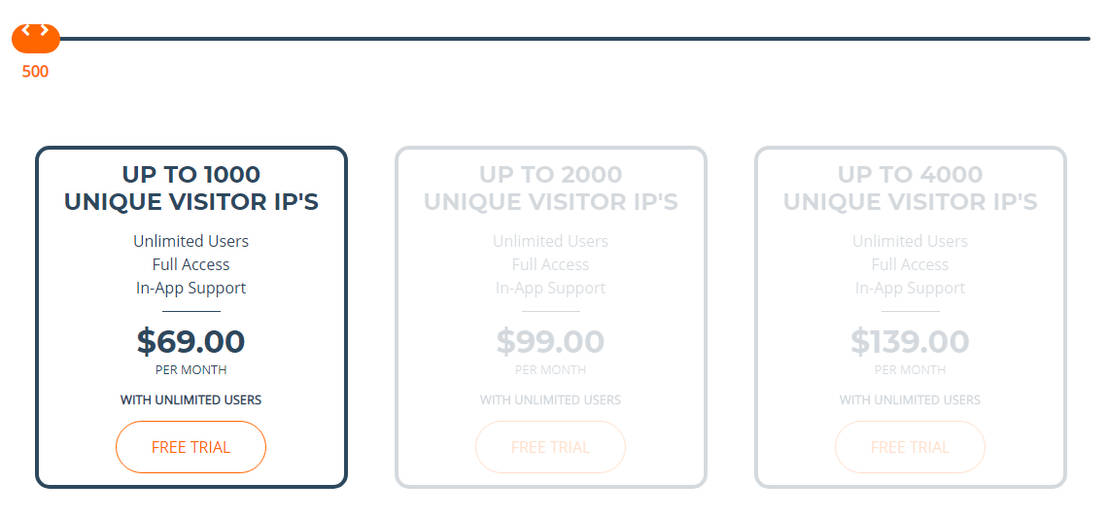The image size is (1108, 515).
Task: Click Full Access in the 2000 IP plan
Action: (551, 265)
